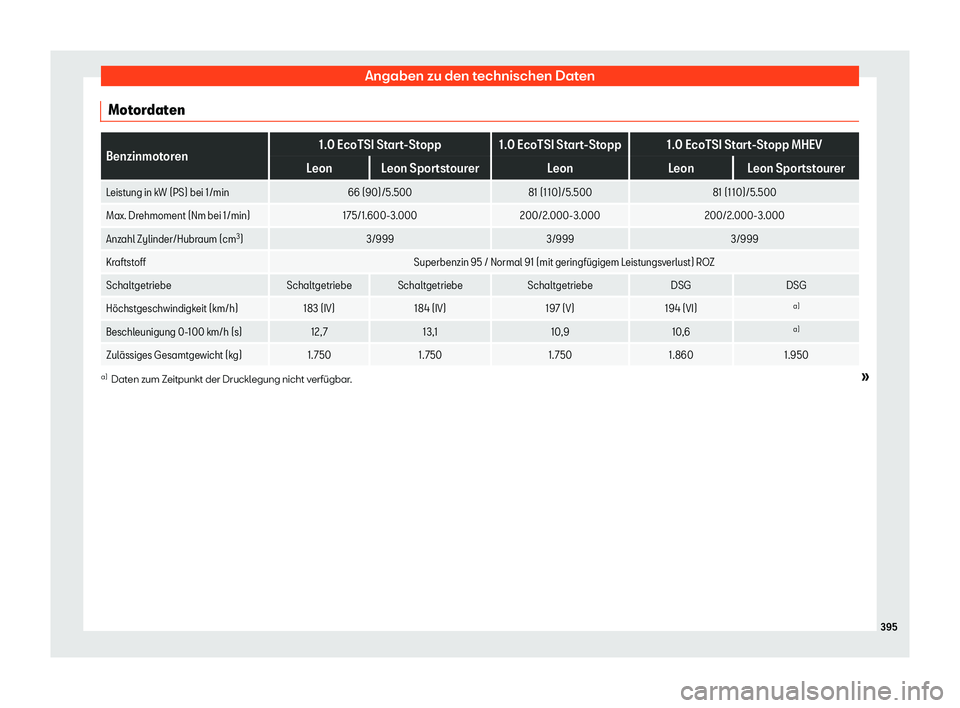Viewport: 960px width, 708px height.
Task: Click the '10,6' acceleration value
Action: pos(681,332)
